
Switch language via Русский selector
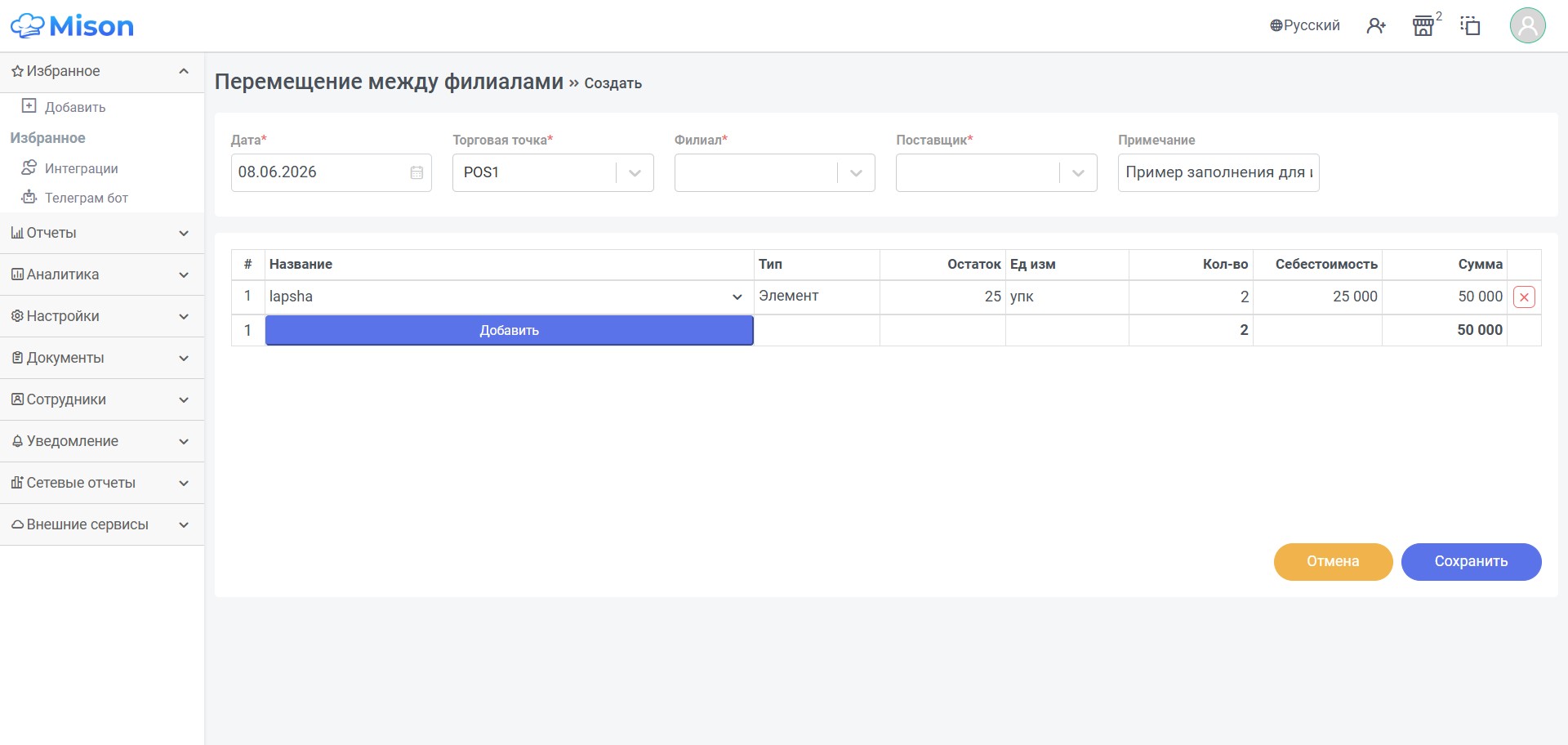1305,25
